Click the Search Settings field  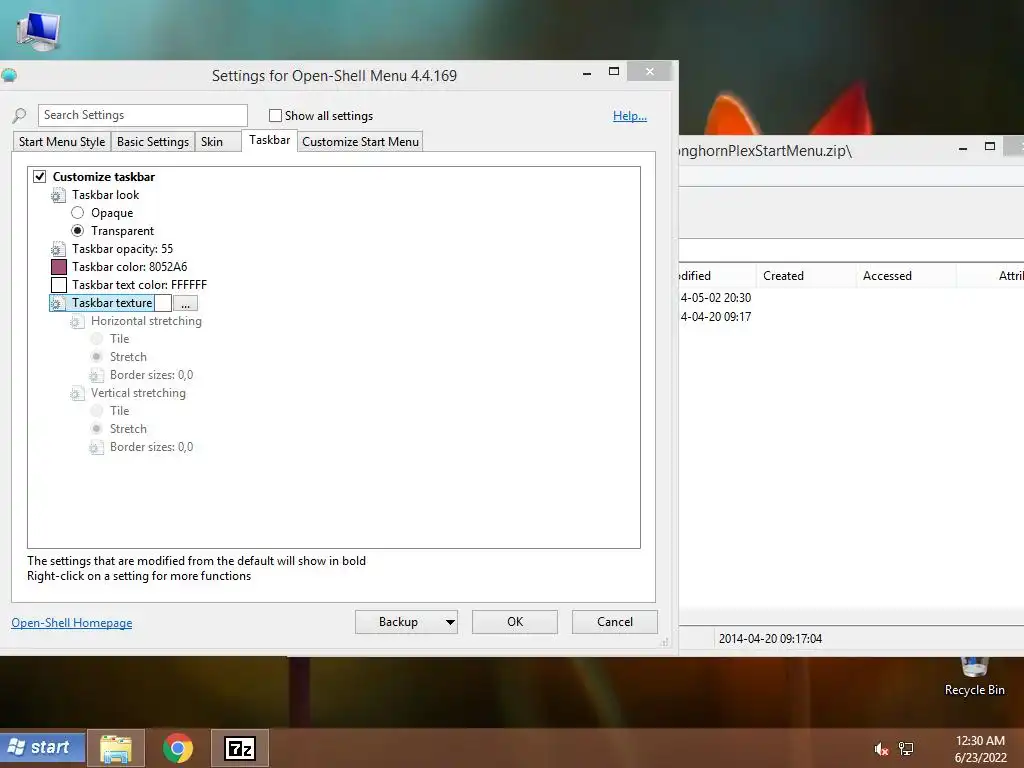(x=142, y=116)
